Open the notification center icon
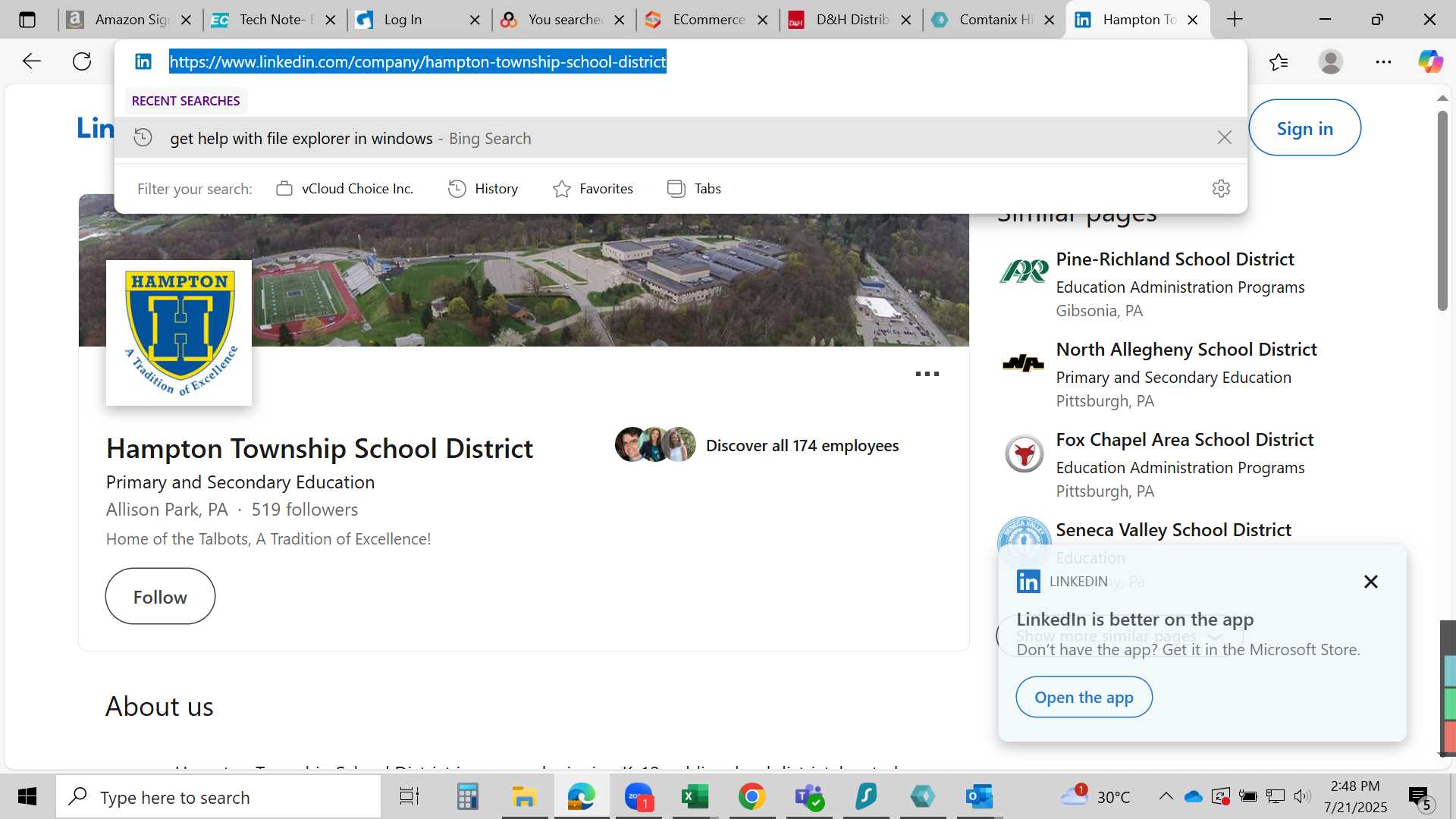The height and width of the screenshot is (819, 1456). tap(1420, 798)
